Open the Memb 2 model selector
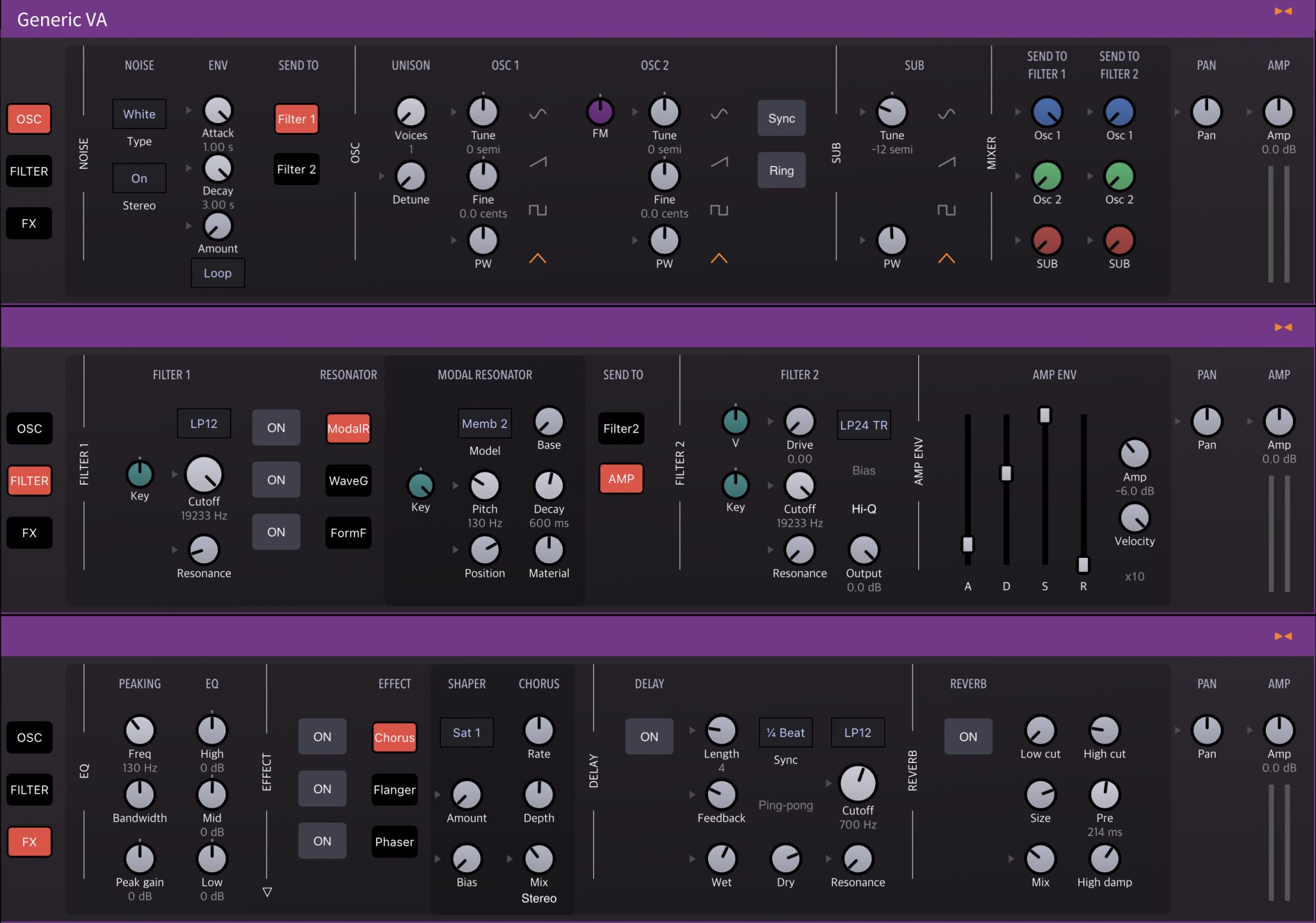The height and width of the screenshot is (923, 1316). 485,424
